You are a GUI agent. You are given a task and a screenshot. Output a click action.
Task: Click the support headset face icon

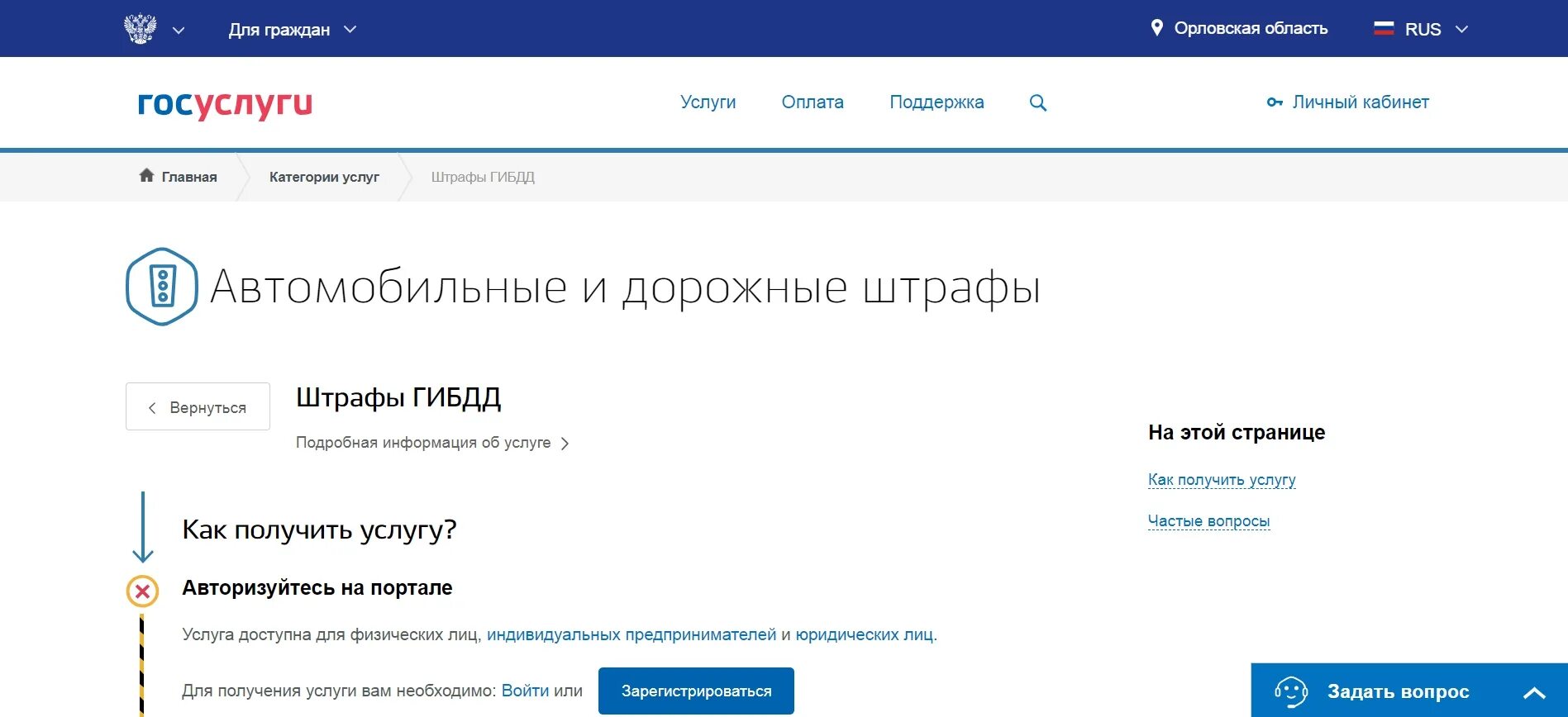point(1290,691)
